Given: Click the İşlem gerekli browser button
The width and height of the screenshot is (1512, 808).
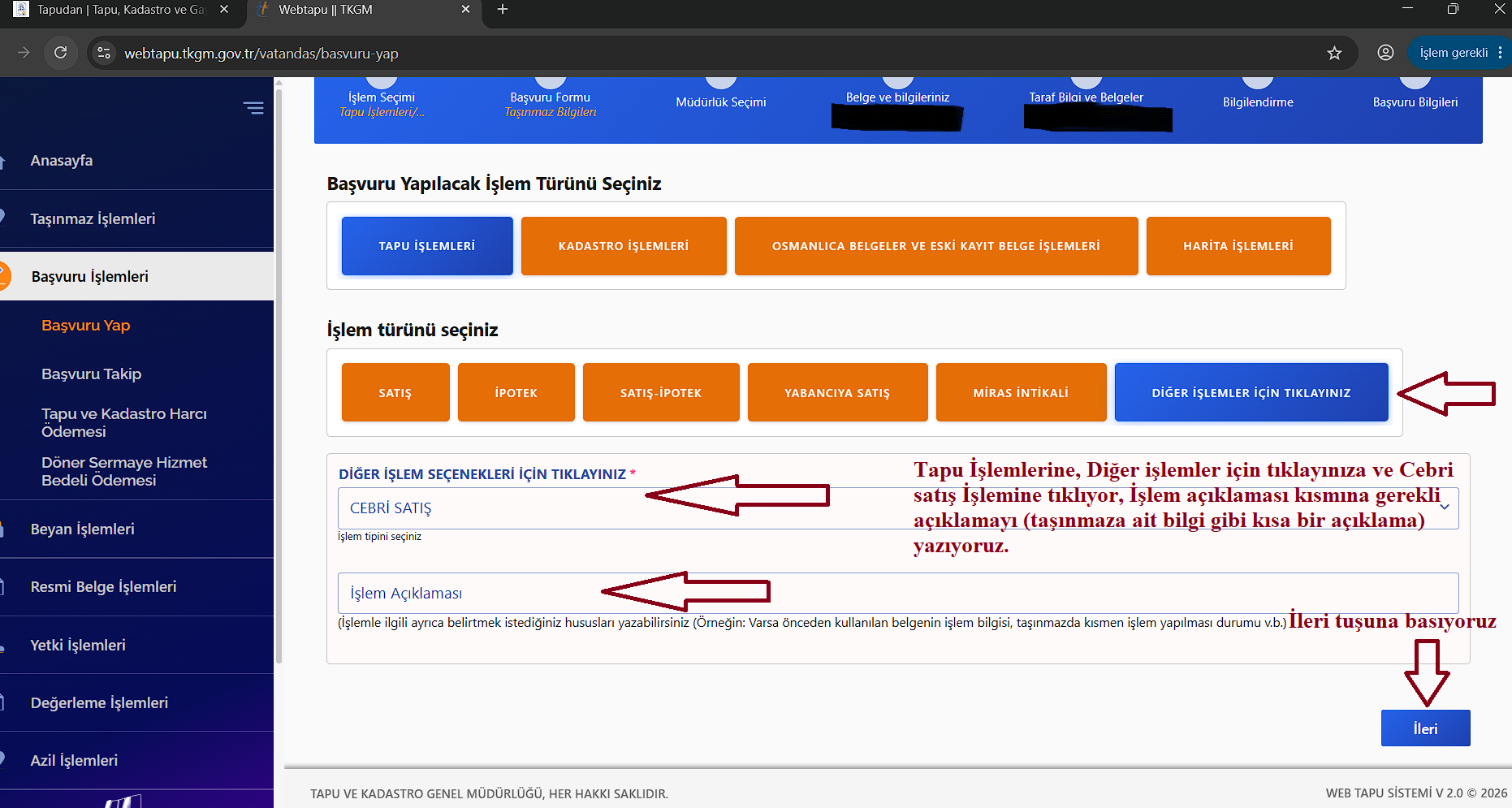Looking at the screenshot, I should 1454,53.
